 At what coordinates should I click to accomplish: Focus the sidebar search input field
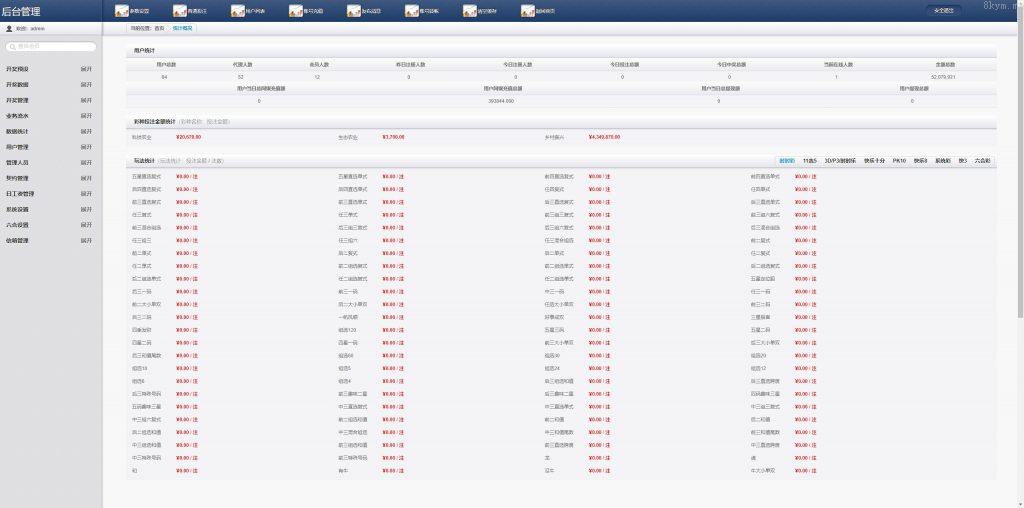click(55, 46)
